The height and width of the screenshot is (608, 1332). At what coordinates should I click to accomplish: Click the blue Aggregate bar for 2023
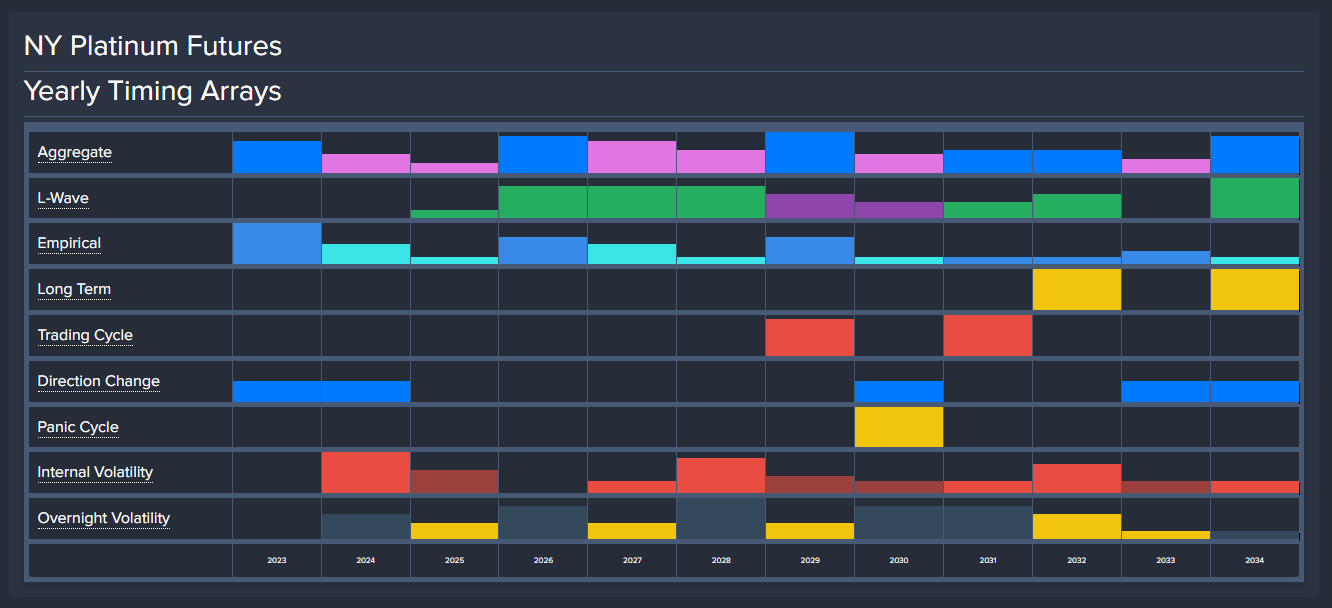tap(277, 157)
